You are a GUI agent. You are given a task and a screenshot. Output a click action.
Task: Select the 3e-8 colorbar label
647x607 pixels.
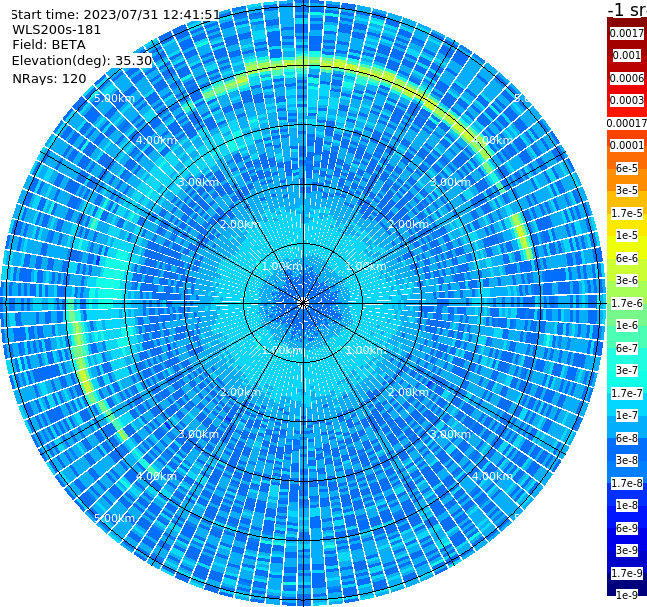coord(627,460)
